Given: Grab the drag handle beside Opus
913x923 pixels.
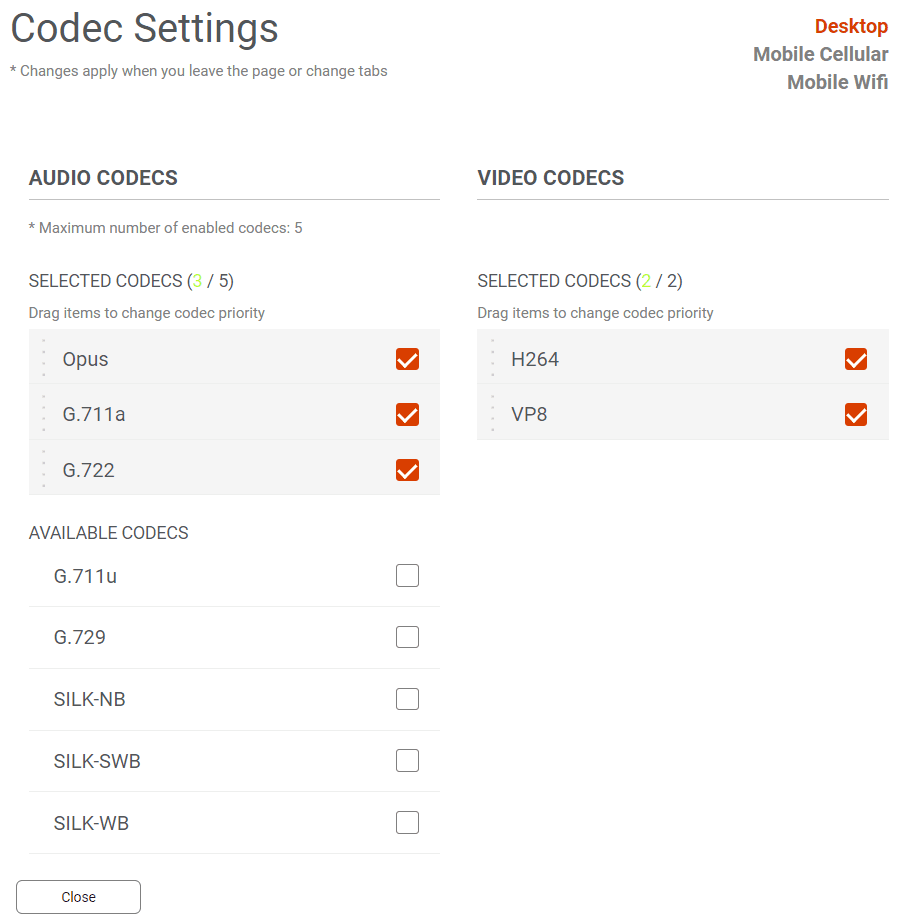Looking at the screenshot, I should pyautogui.click(x=44, y=359).
